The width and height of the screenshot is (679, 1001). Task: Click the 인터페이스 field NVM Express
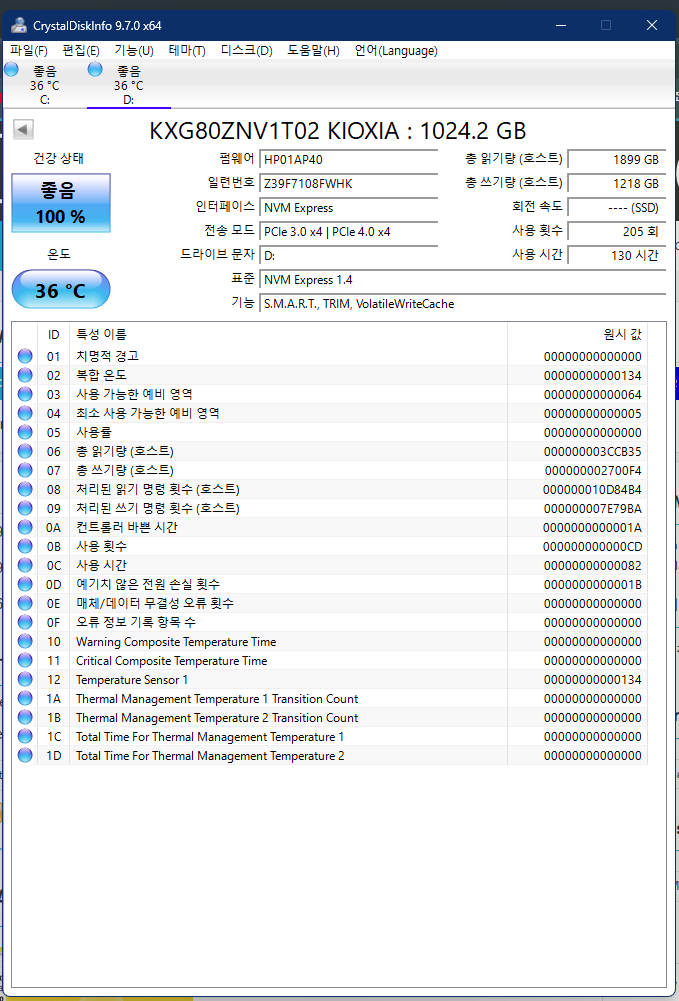tap(348, 207)
